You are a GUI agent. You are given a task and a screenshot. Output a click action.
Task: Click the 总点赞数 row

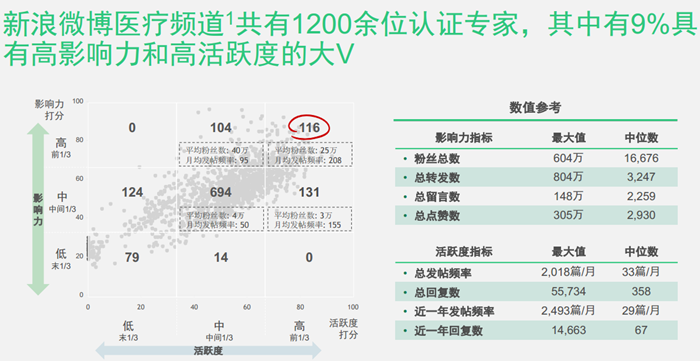(536, 216)
